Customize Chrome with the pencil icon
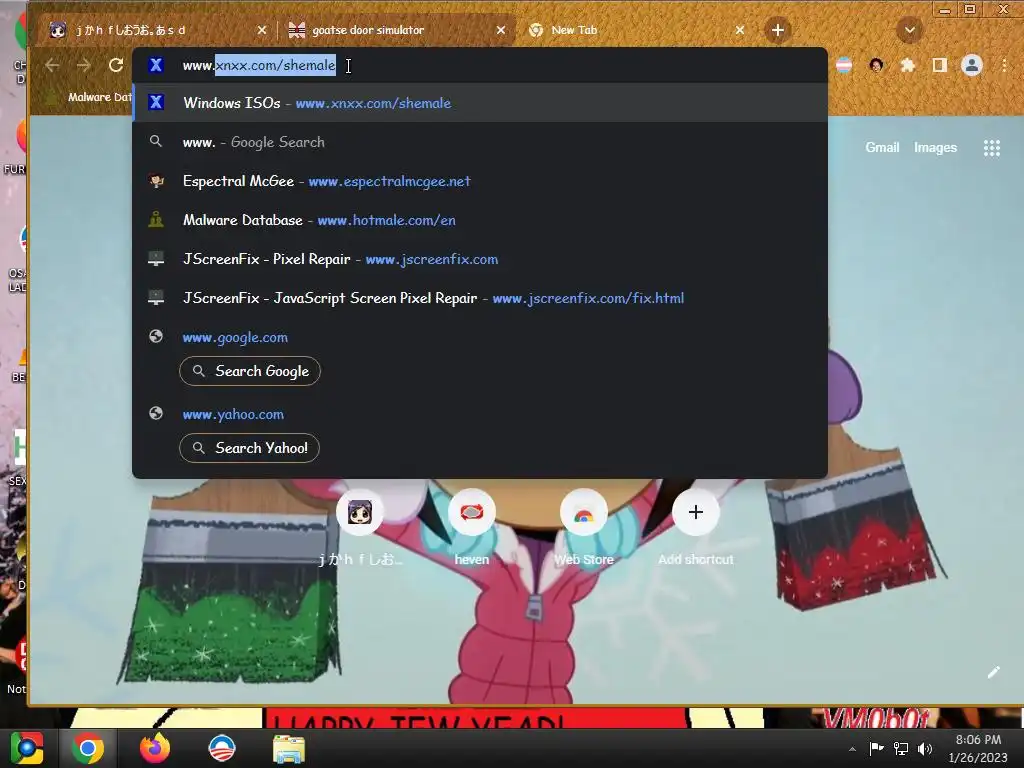This screenshot has width=1024, height=768. click(x=993, y=673)
